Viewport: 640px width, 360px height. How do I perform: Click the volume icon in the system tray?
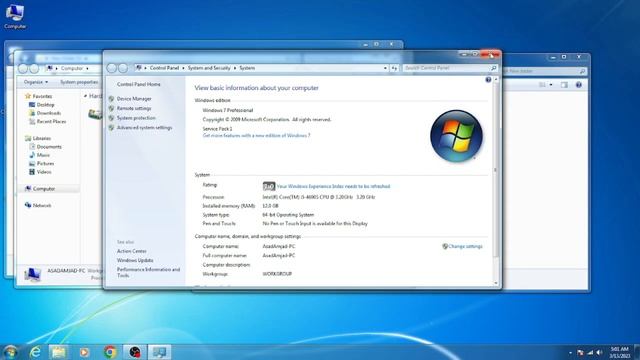[599, 352]
